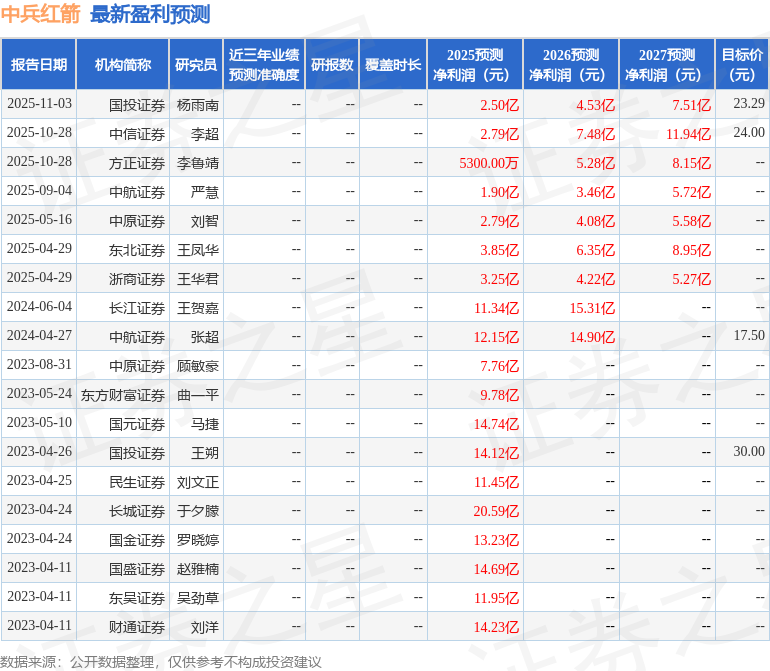Click target price 30.00
The image size is (770, 671).
click(749, 451)
